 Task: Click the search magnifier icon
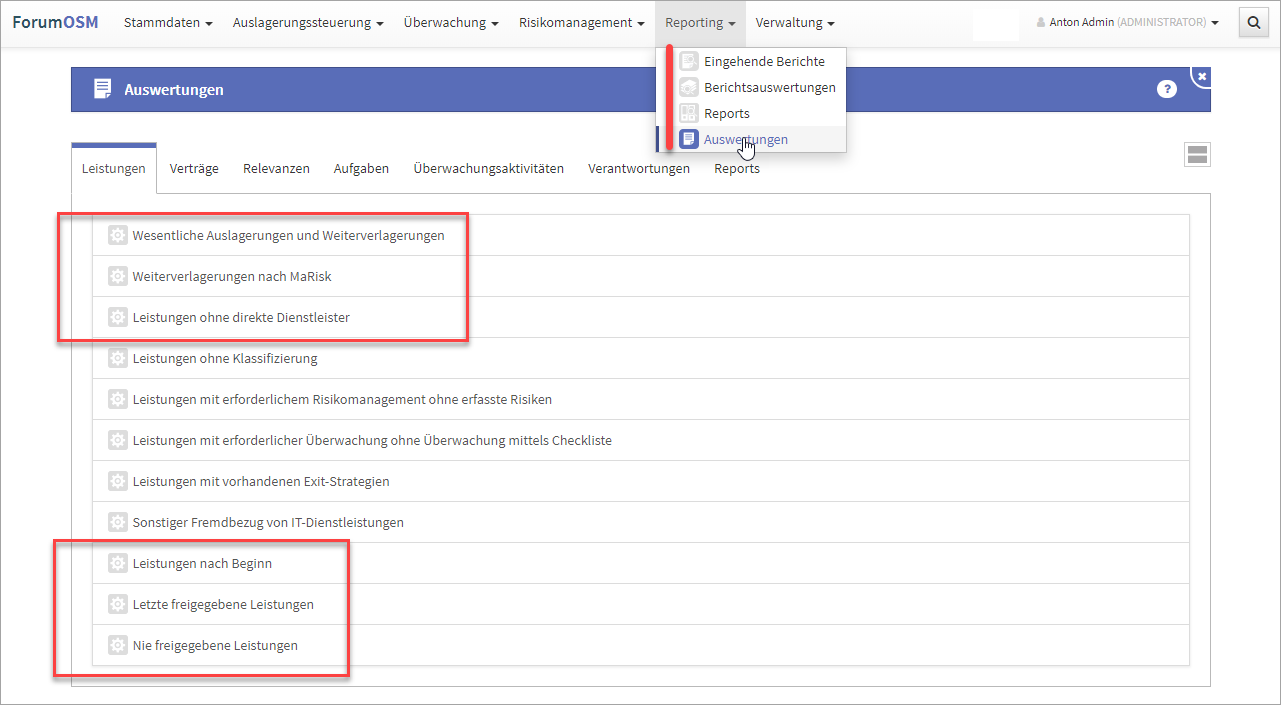pos(1253,22)
